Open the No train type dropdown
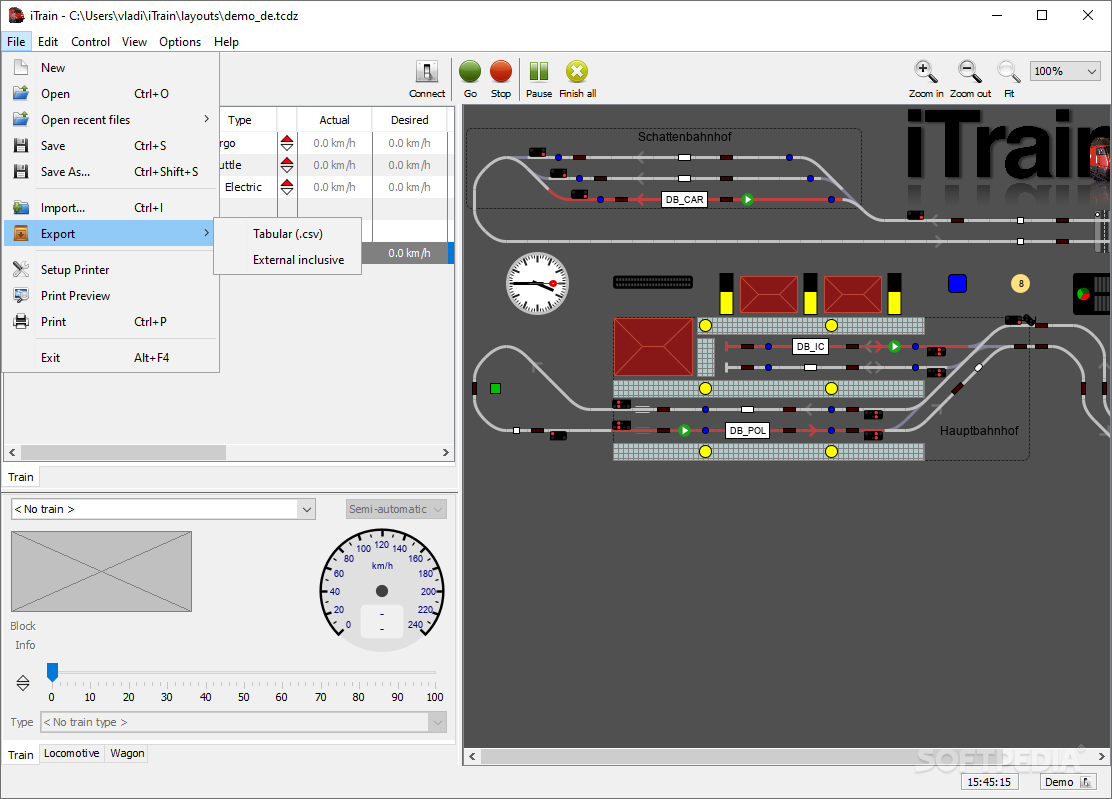Screen dimensions: 1112x799 tap(243, 722)
